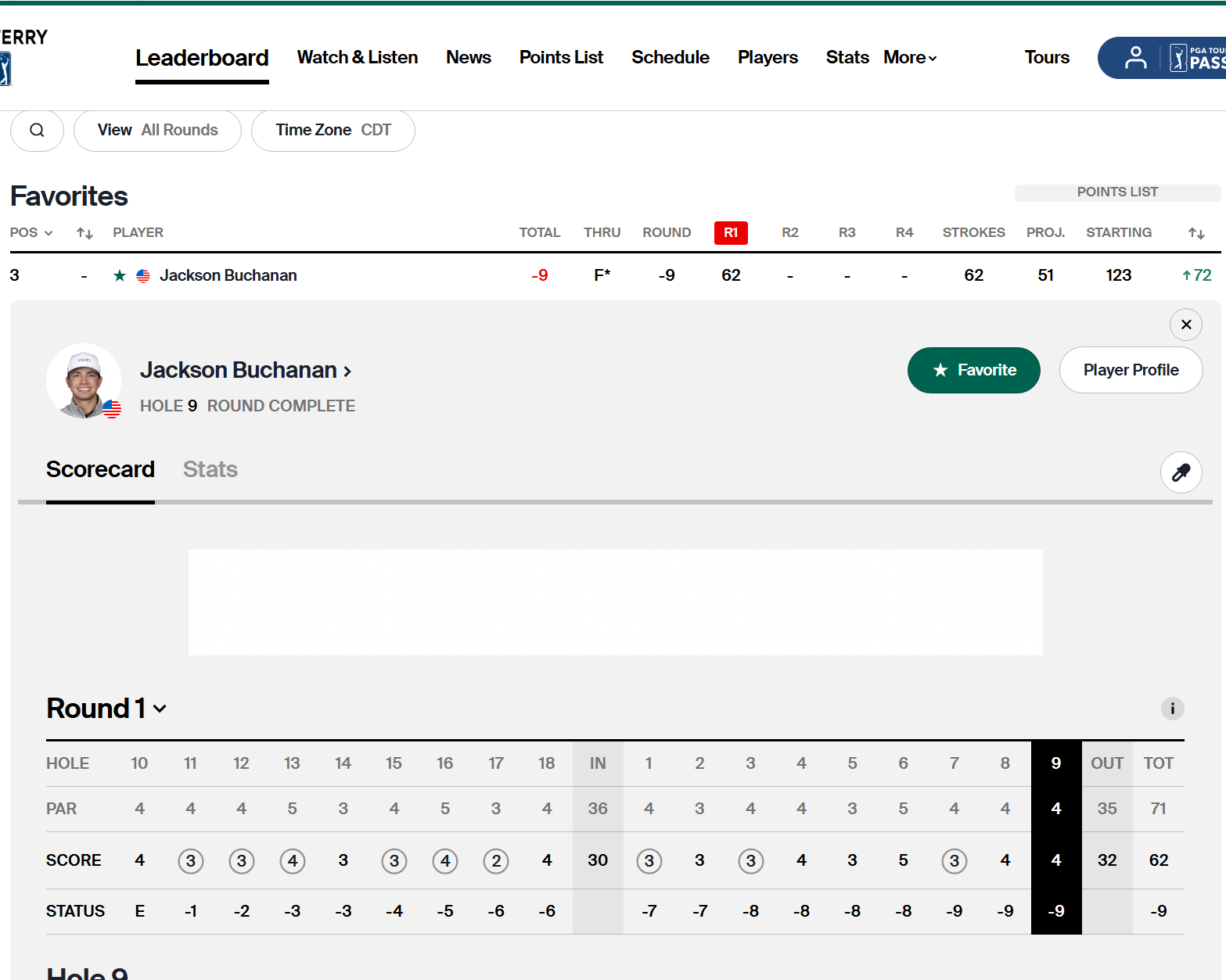1226x980 pixels.
Task: Click the THRU column header
Action: [602, 233]
